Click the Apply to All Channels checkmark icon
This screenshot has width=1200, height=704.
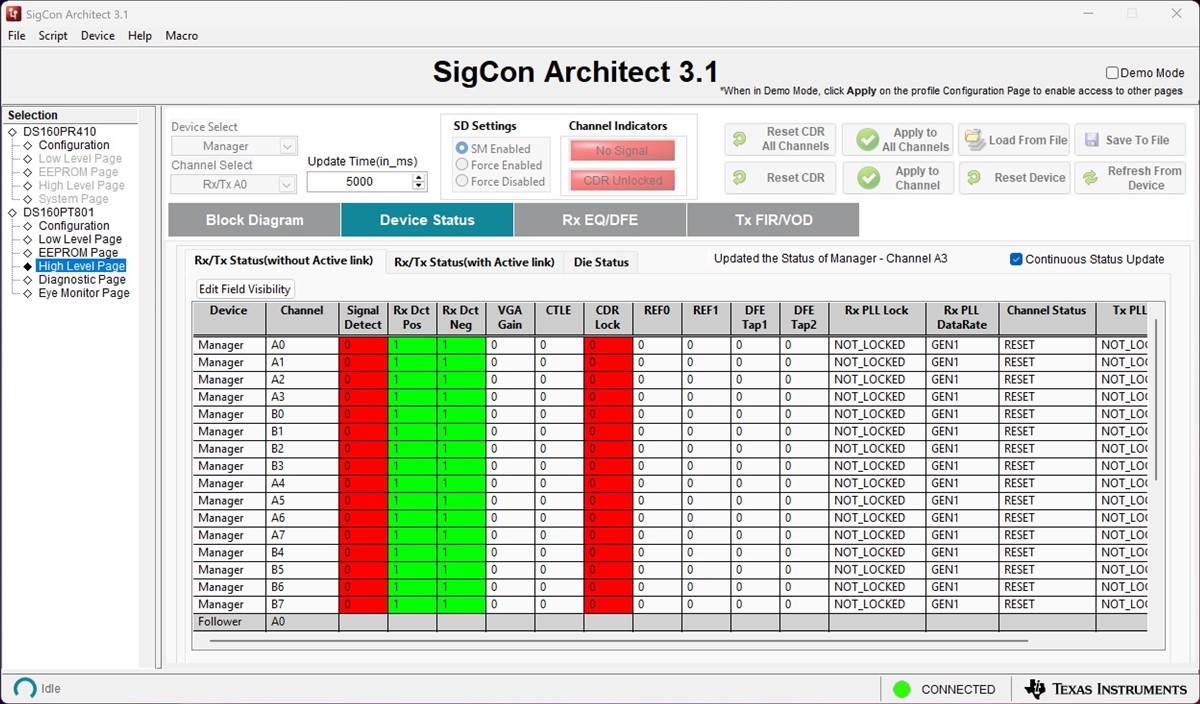coord(868,140)
